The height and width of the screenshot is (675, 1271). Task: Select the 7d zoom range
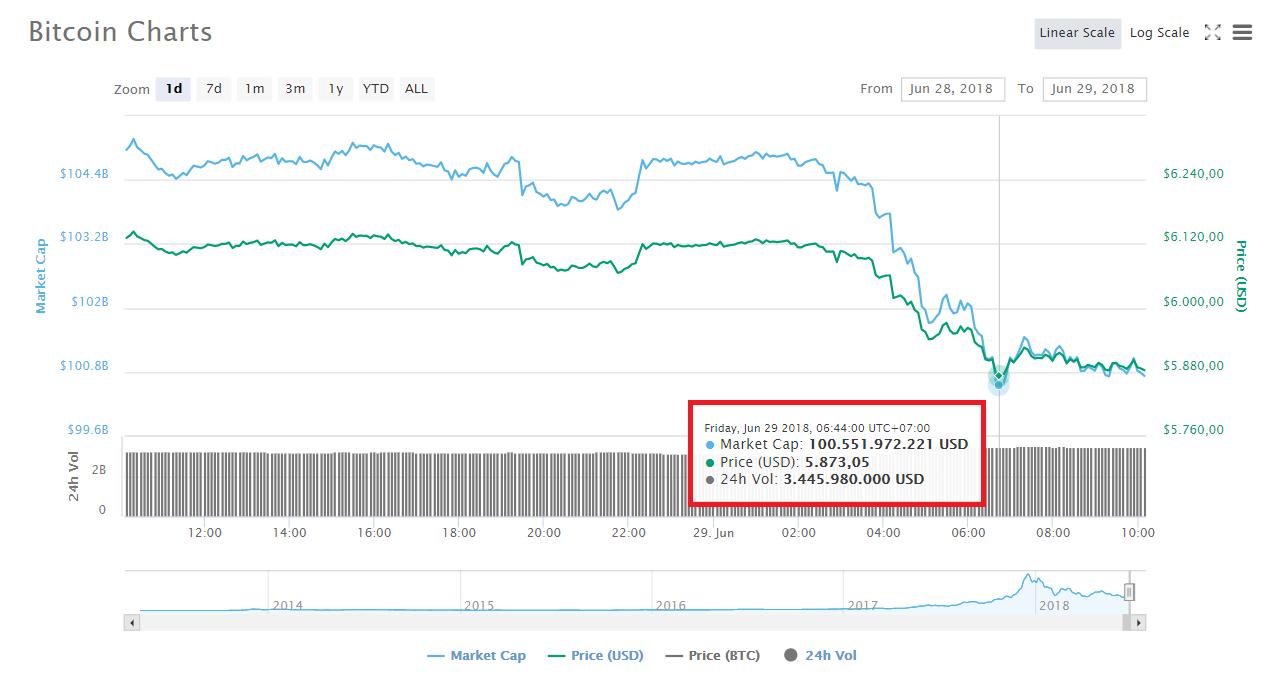tap(213, 88)
